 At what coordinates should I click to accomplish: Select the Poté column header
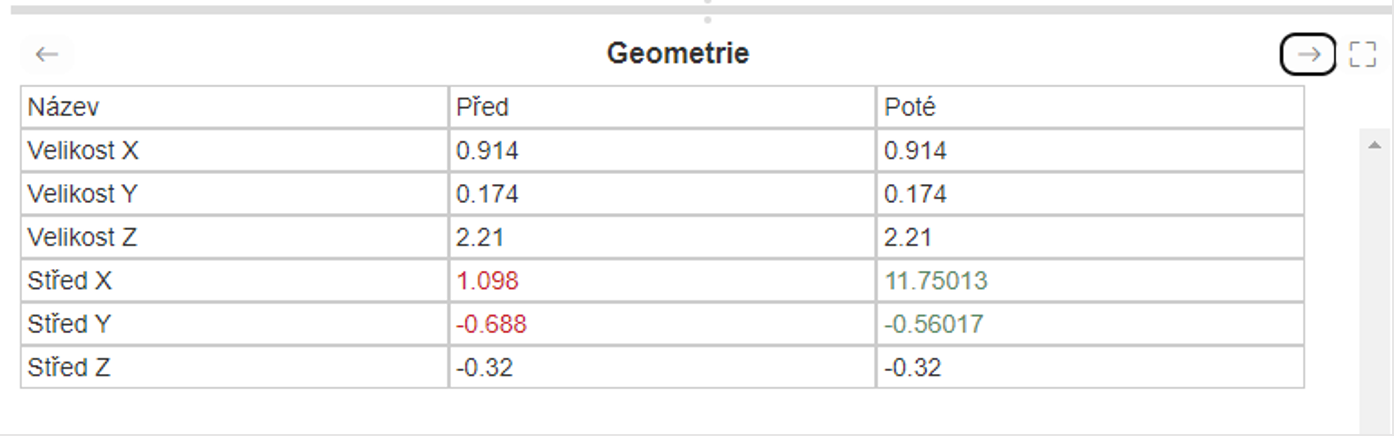(x=910, y=107)
